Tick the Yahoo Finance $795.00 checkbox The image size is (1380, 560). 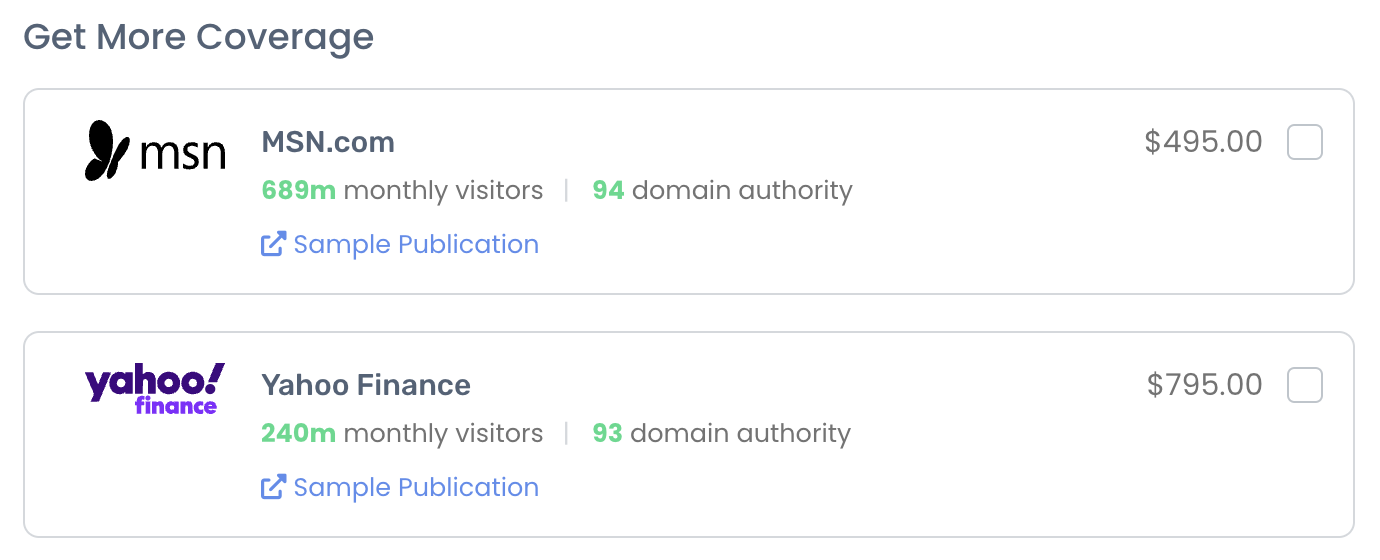point(1305,385)
